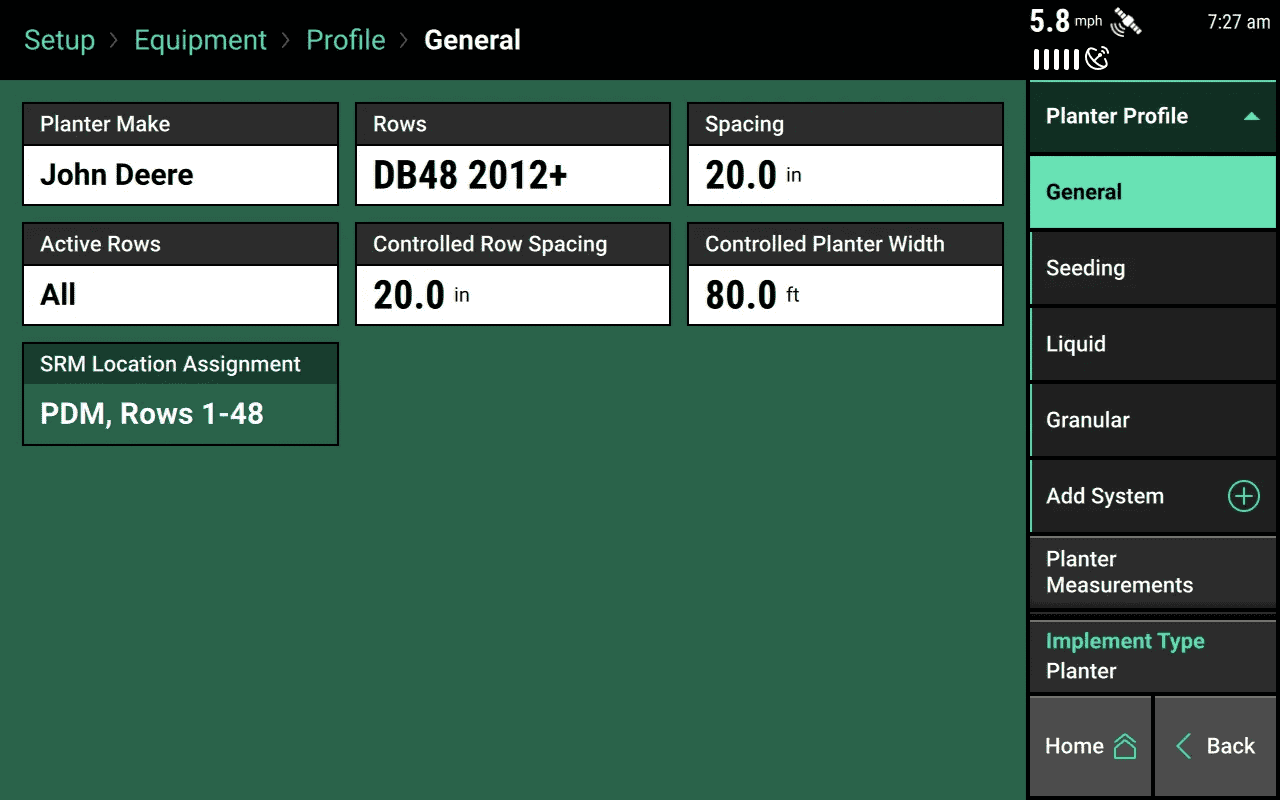The height and width of the screenshot is (800, 1280).
Task: Open Planter Measurements settings
Action: (x=1152, y=572)
